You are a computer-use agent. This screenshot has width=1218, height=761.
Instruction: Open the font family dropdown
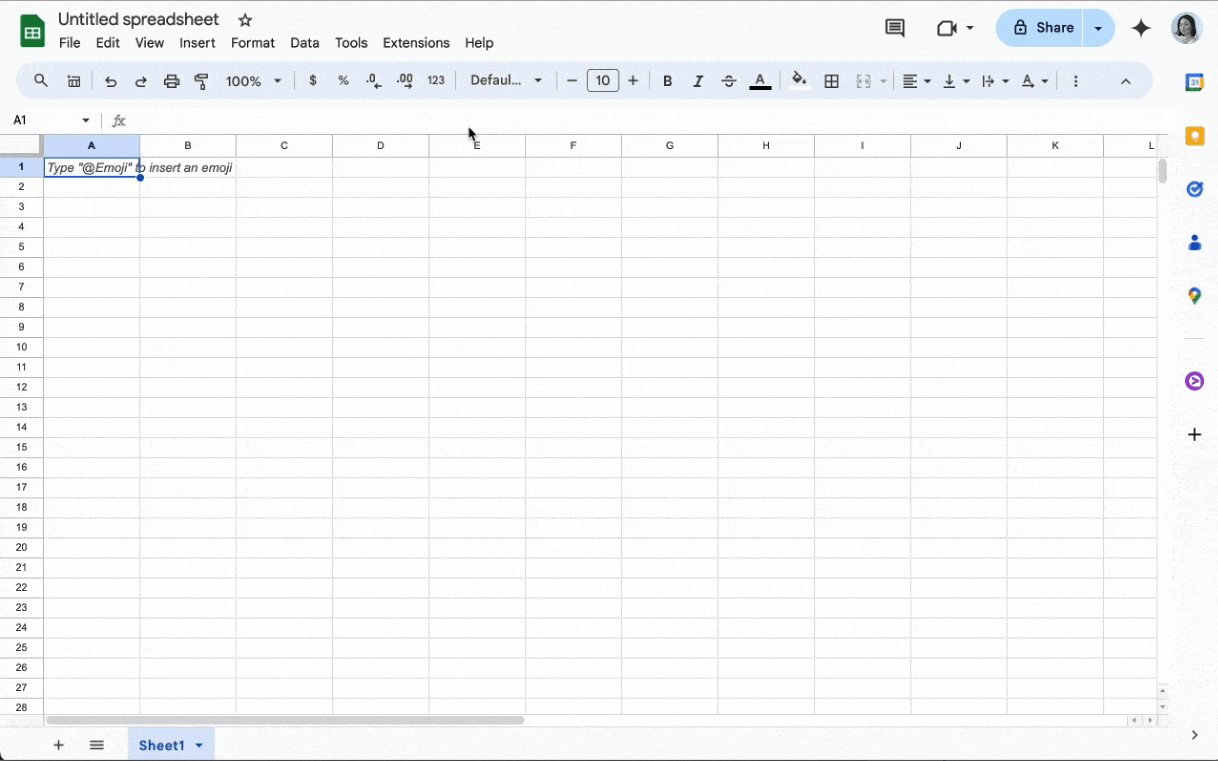(506, 81)
